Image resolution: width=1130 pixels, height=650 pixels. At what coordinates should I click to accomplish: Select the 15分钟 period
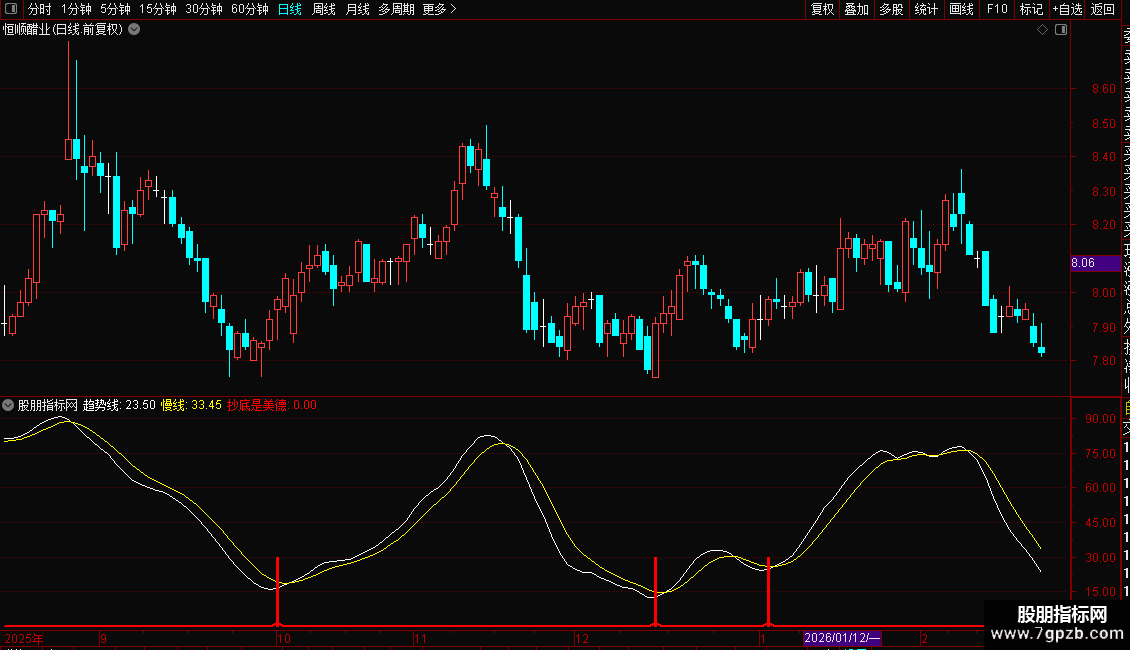click(158, 9)
